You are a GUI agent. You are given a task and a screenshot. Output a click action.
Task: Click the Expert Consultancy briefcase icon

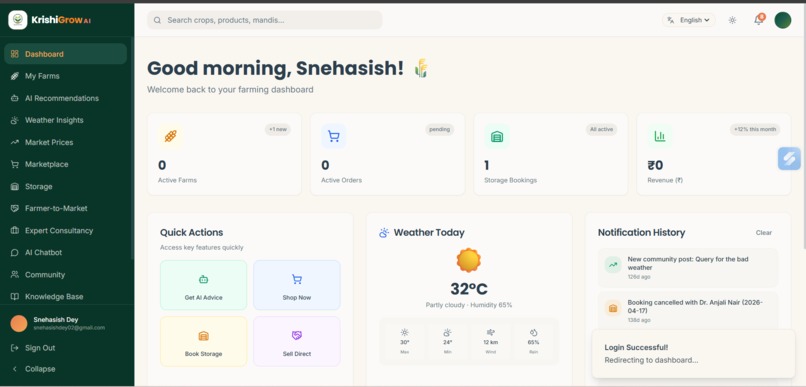coord(15,231)
